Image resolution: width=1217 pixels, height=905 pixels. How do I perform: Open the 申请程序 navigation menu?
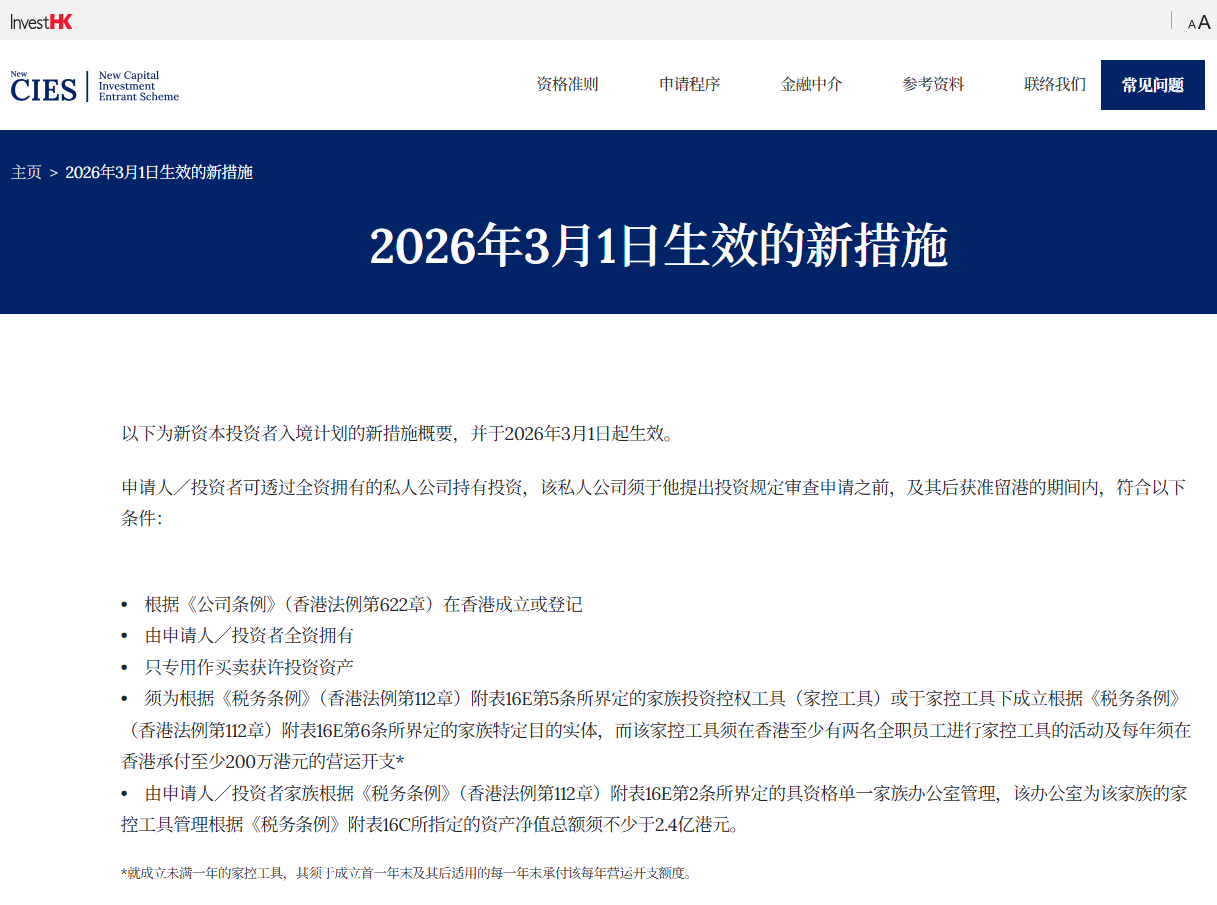tap(689, 85)
